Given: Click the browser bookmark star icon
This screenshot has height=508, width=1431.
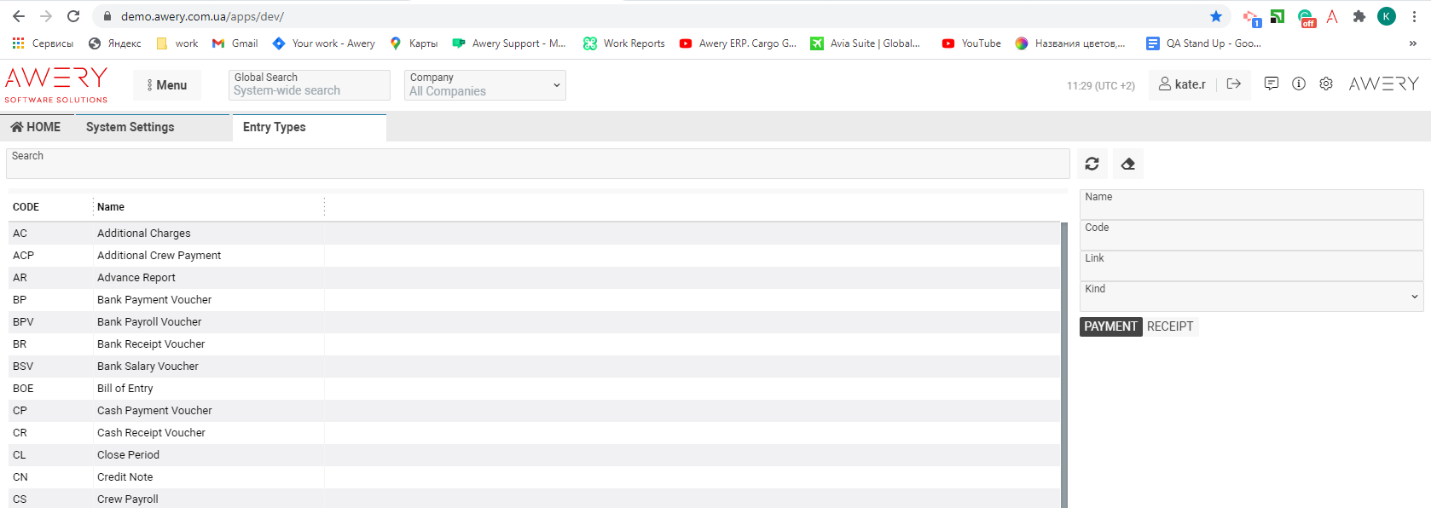Looking at the screenshot, I should click(x=1216, y=16).
